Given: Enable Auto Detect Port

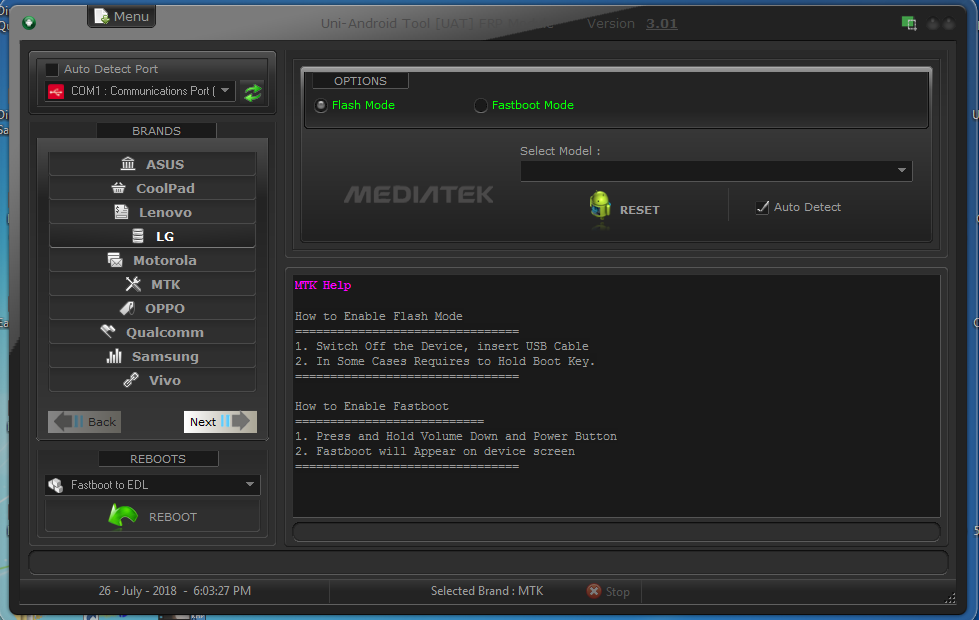Looking at the screenshot, I should coord(51,68).
